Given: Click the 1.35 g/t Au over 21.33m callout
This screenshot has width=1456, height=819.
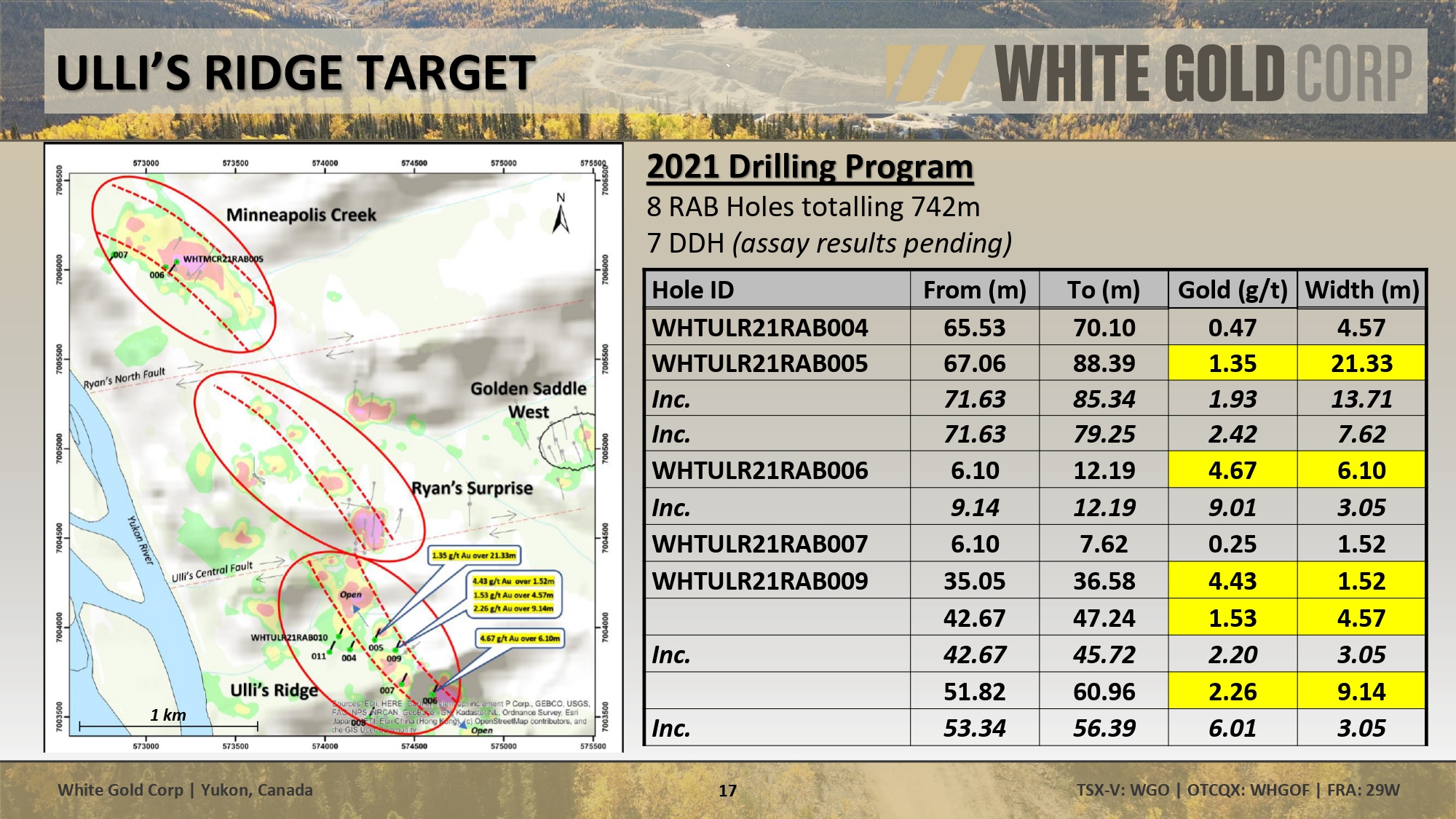Looking at the screenshot, I should point(474,555).
